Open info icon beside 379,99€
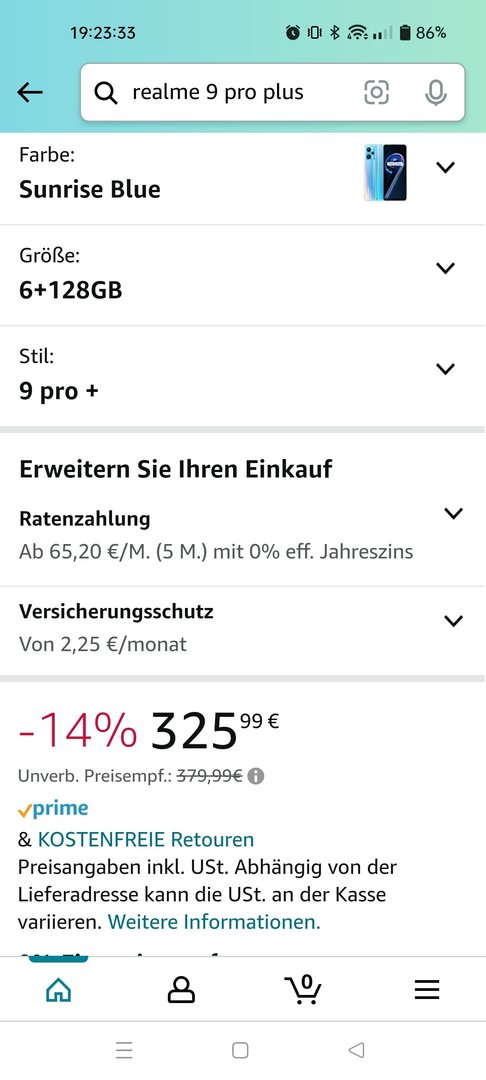This screenshot has height=1080, width=486. (255, 776)
